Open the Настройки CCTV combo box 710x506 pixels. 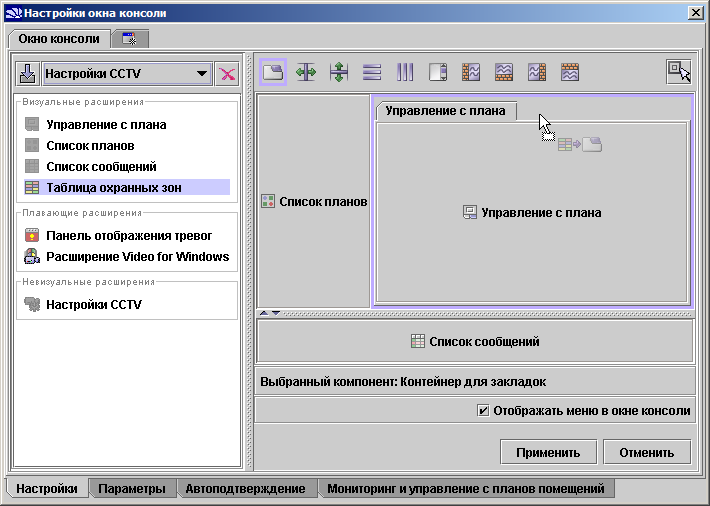coord(127,73)
